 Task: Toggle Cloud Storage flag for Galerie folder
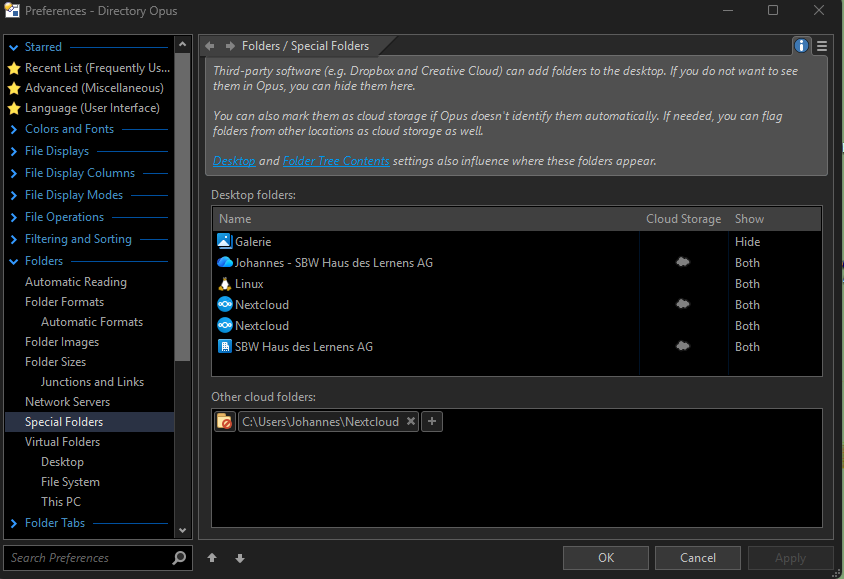pyautogui.click(x=683, y=242)
